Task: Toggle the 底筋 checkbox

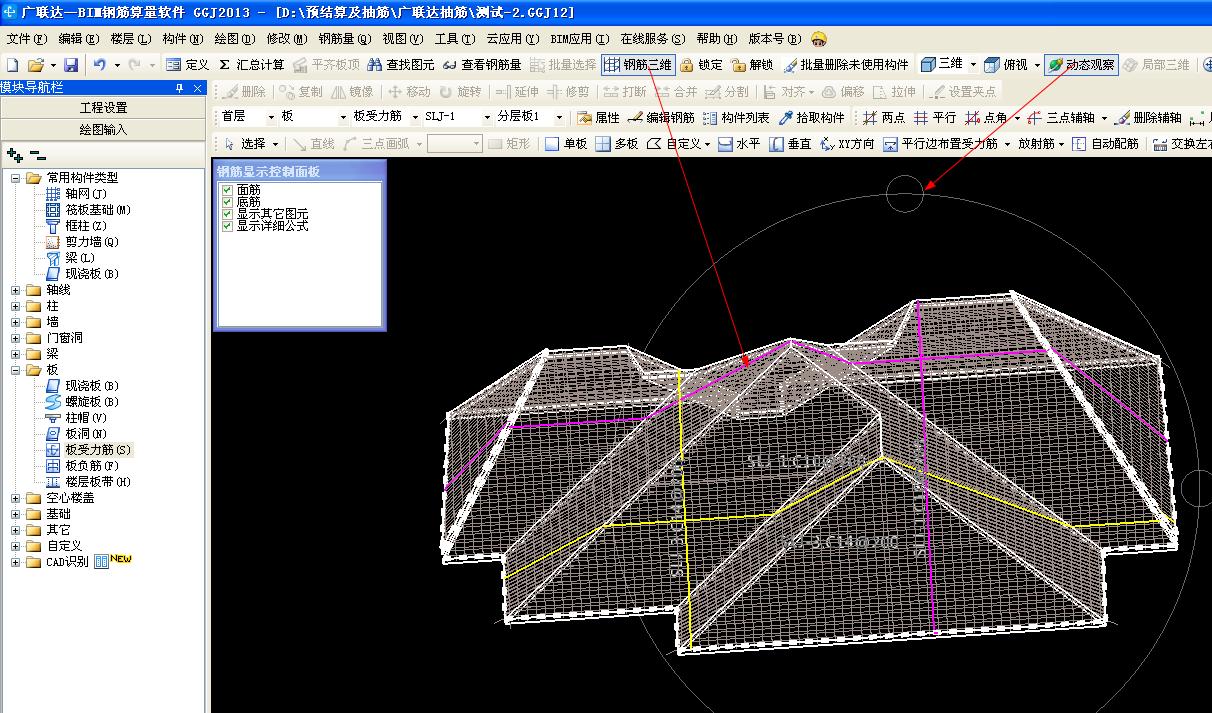Action: [227, 202]
